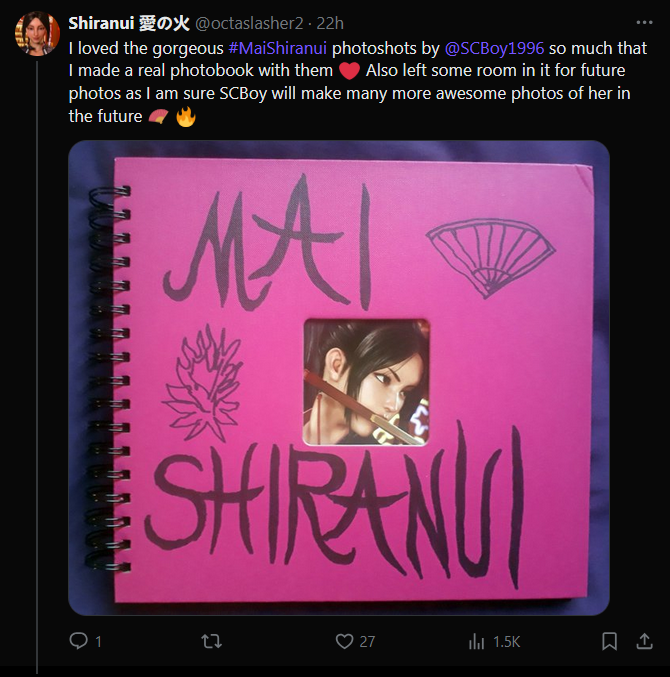Screen dimensions: 670x677
Task: Click the reply speech bubble icon
Action: [x=79, y=641]
